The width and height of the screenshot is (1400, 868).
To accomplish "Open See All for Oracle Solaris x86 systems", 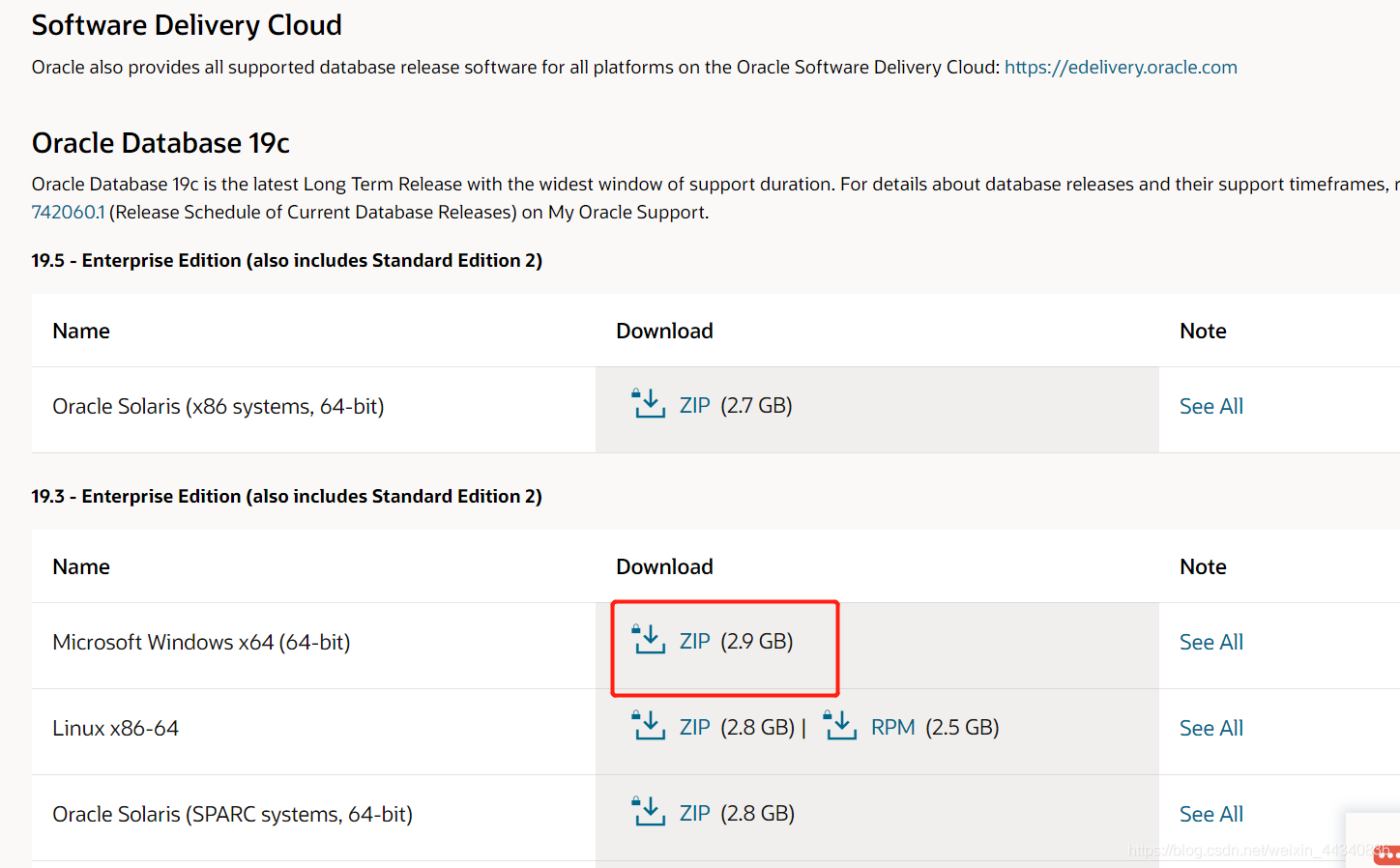I will pos(1211,406).
